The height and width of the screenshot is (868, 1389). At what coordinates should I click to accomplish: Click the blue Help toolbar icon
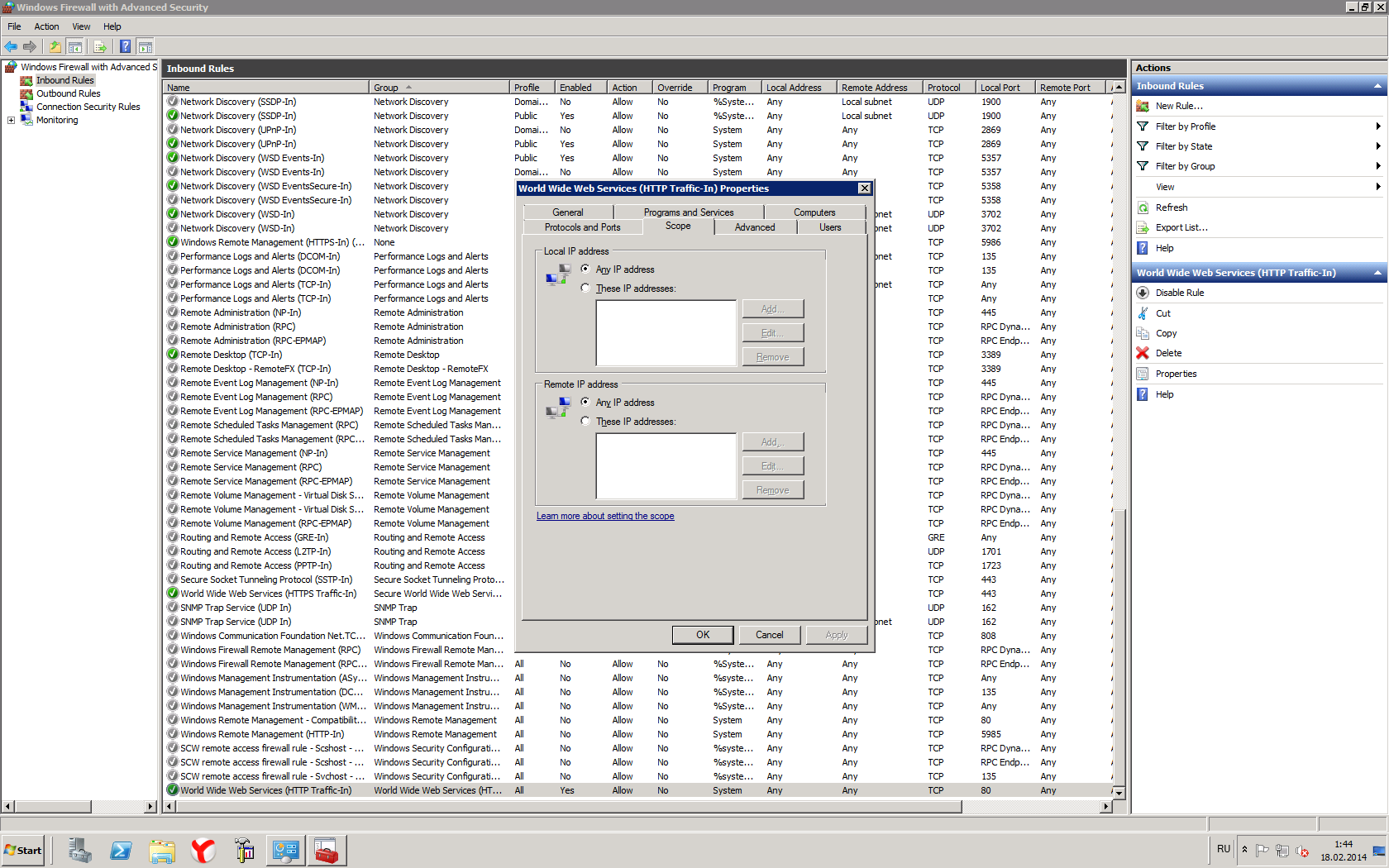click(x=126, y=46)
